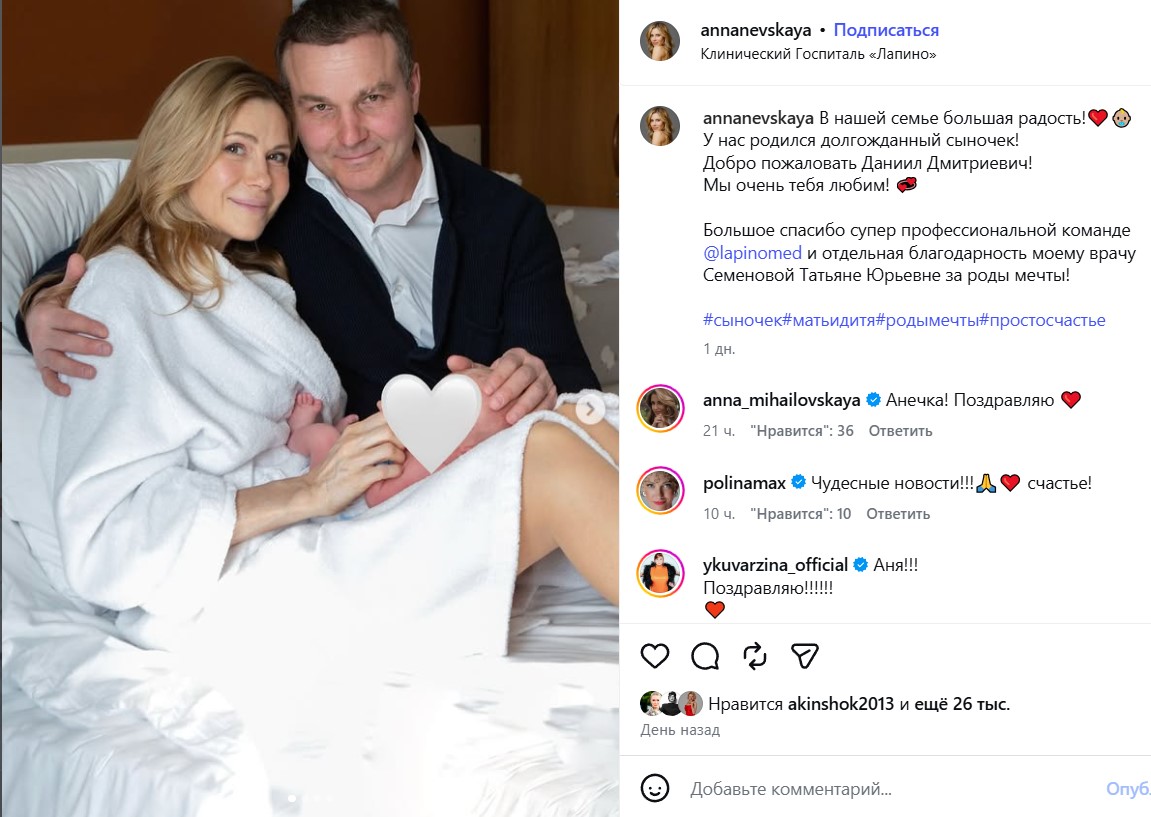Image resolution: width=1151 pixels, height=817 pixels.
Task: Reply to polinamax's comment
Action: coord(898,514)
